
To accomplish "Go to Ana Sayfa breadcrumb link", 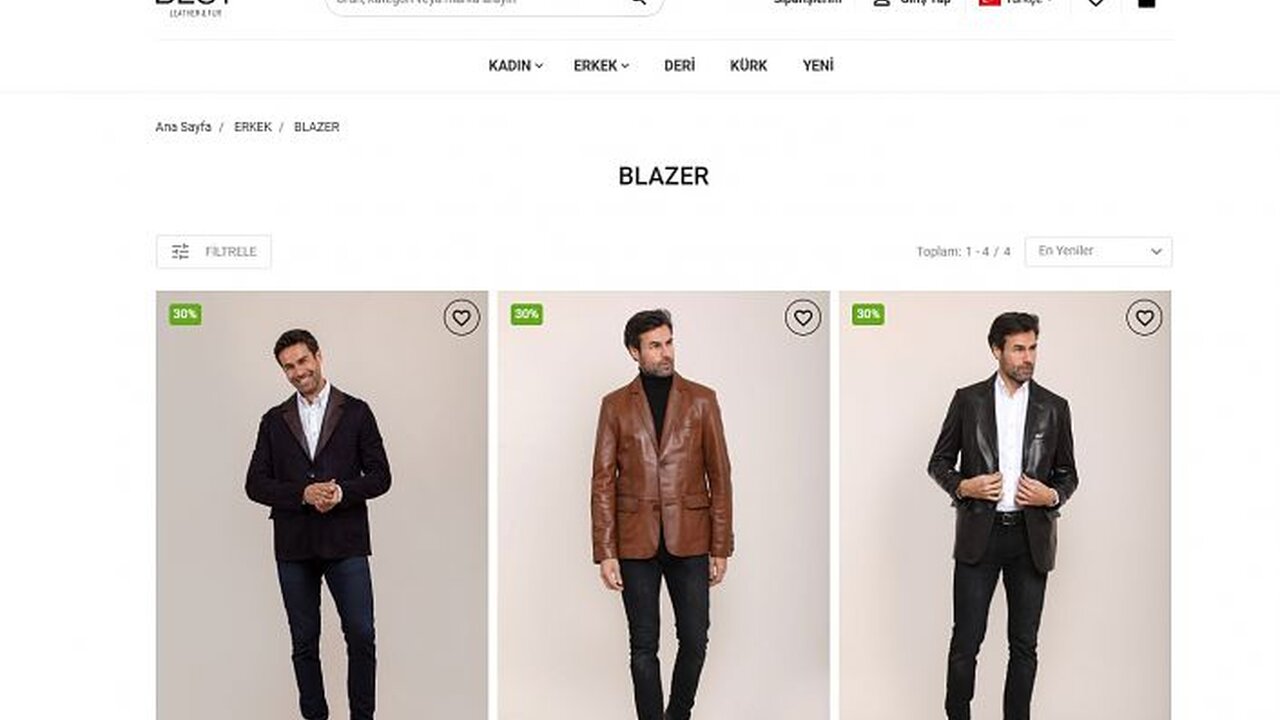I will coord(183,127).
